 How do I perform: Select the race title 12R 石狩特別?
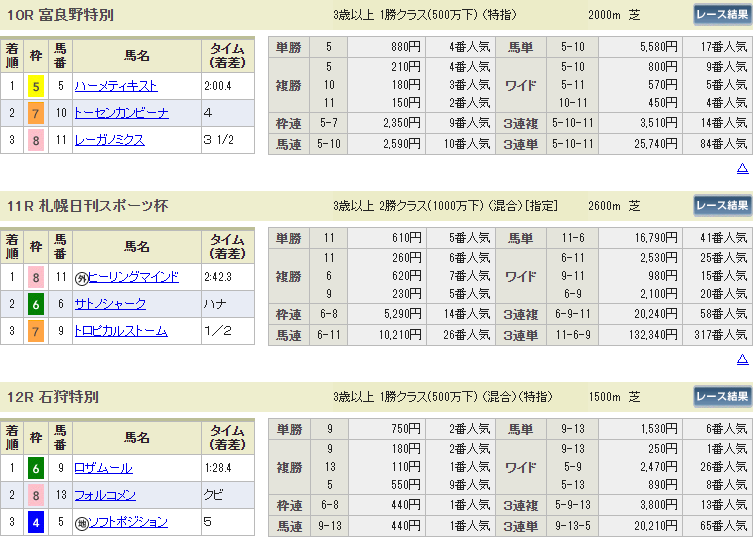53,397
